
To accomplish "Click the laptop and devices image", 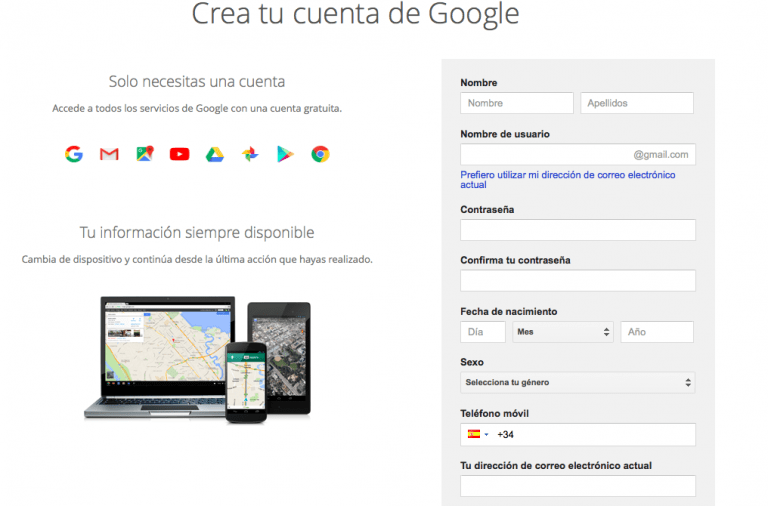I will 197,360.
